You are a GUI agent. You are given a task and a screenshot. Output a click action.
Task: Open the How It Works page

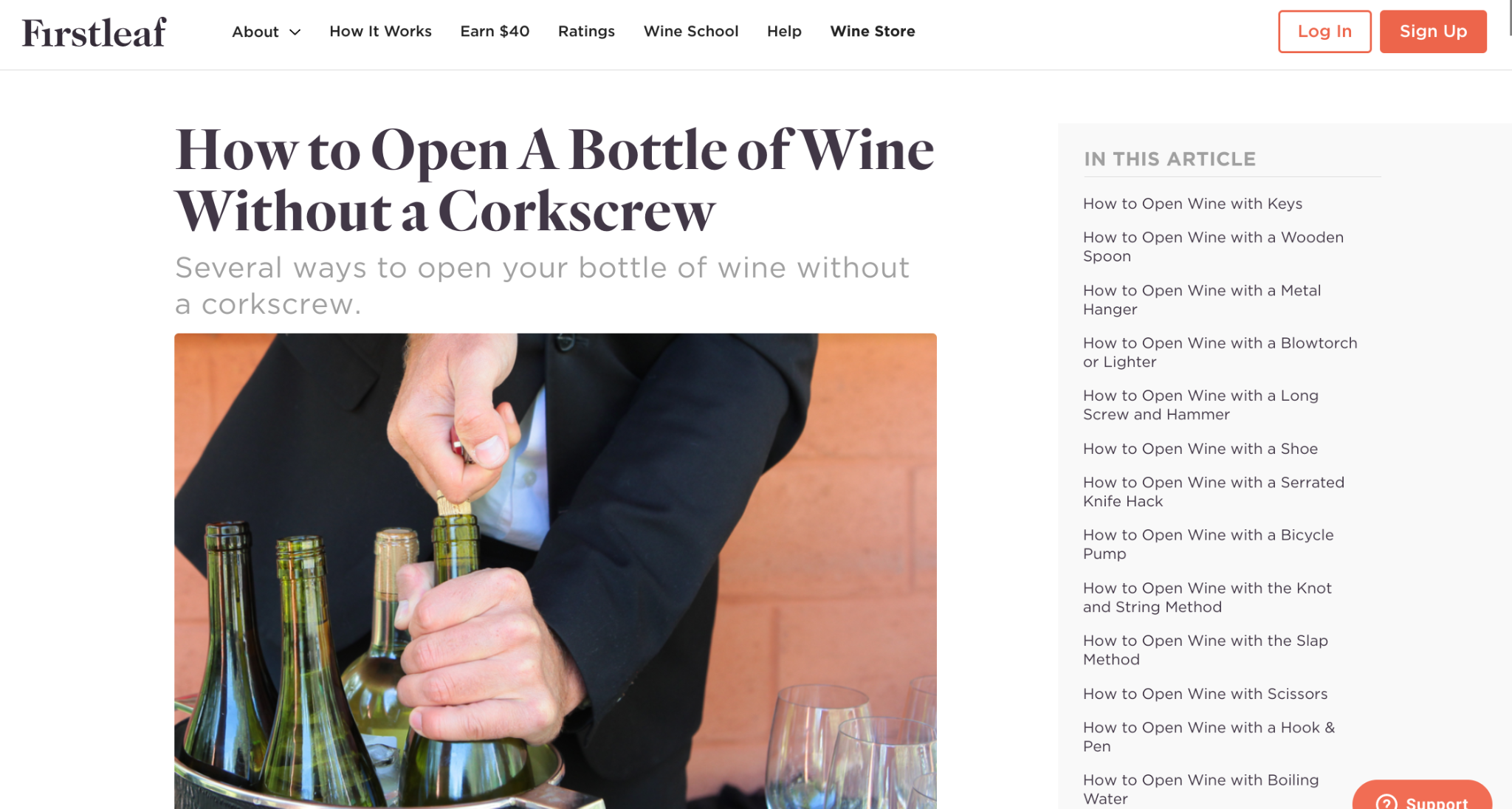point(380,31)
